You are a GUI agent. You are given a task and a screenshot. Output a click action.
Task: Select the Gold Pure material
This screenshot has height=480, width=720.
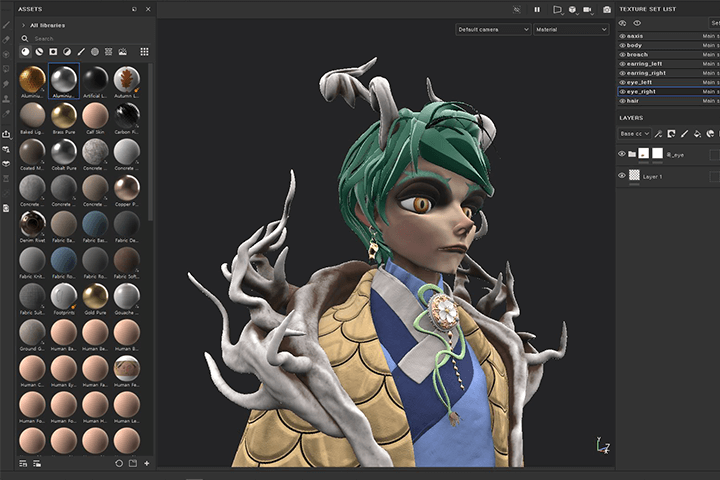point(95,299)
